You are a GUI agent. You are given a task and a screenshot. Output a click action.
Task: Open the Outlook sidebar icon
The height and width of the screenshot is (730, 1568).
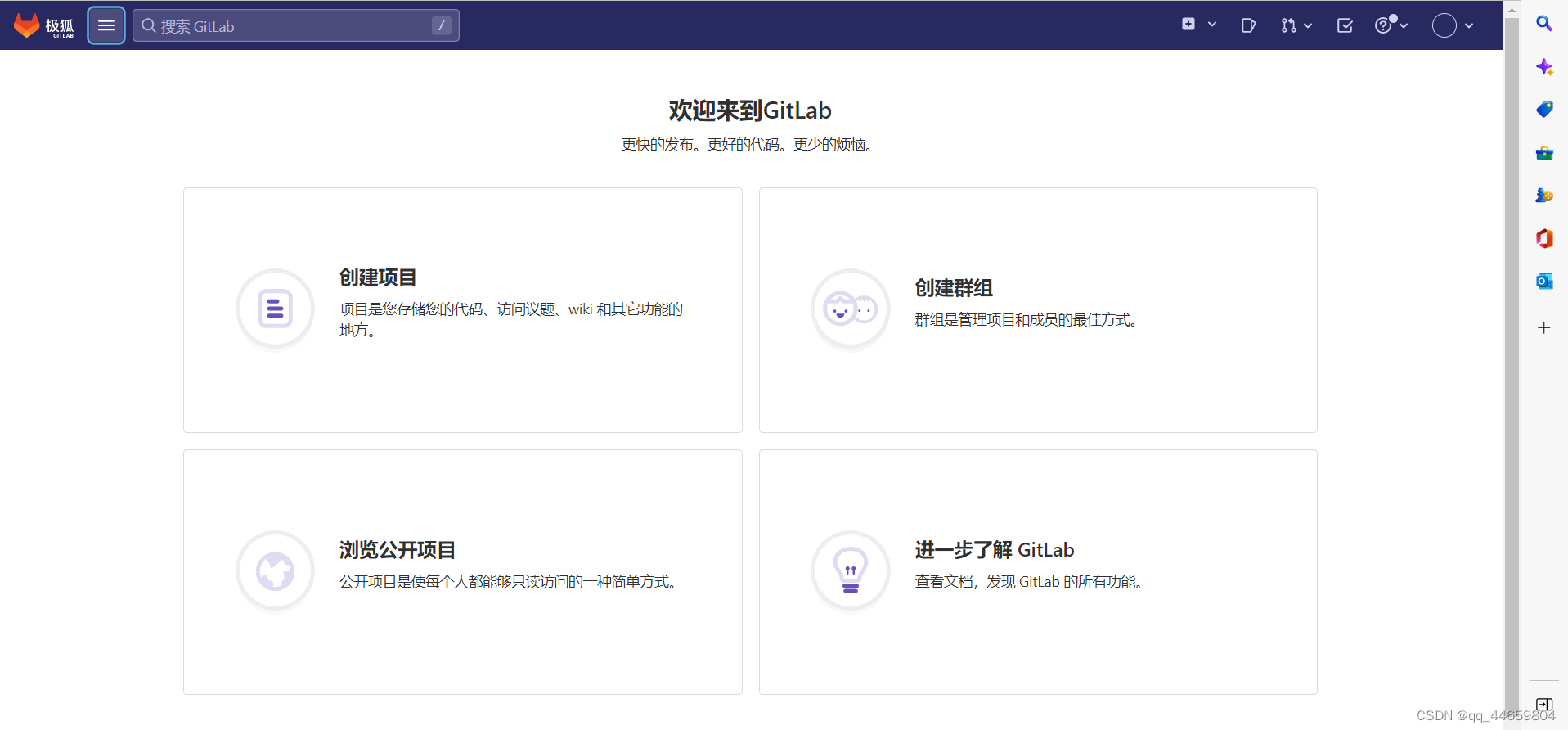click(1544, 282)
